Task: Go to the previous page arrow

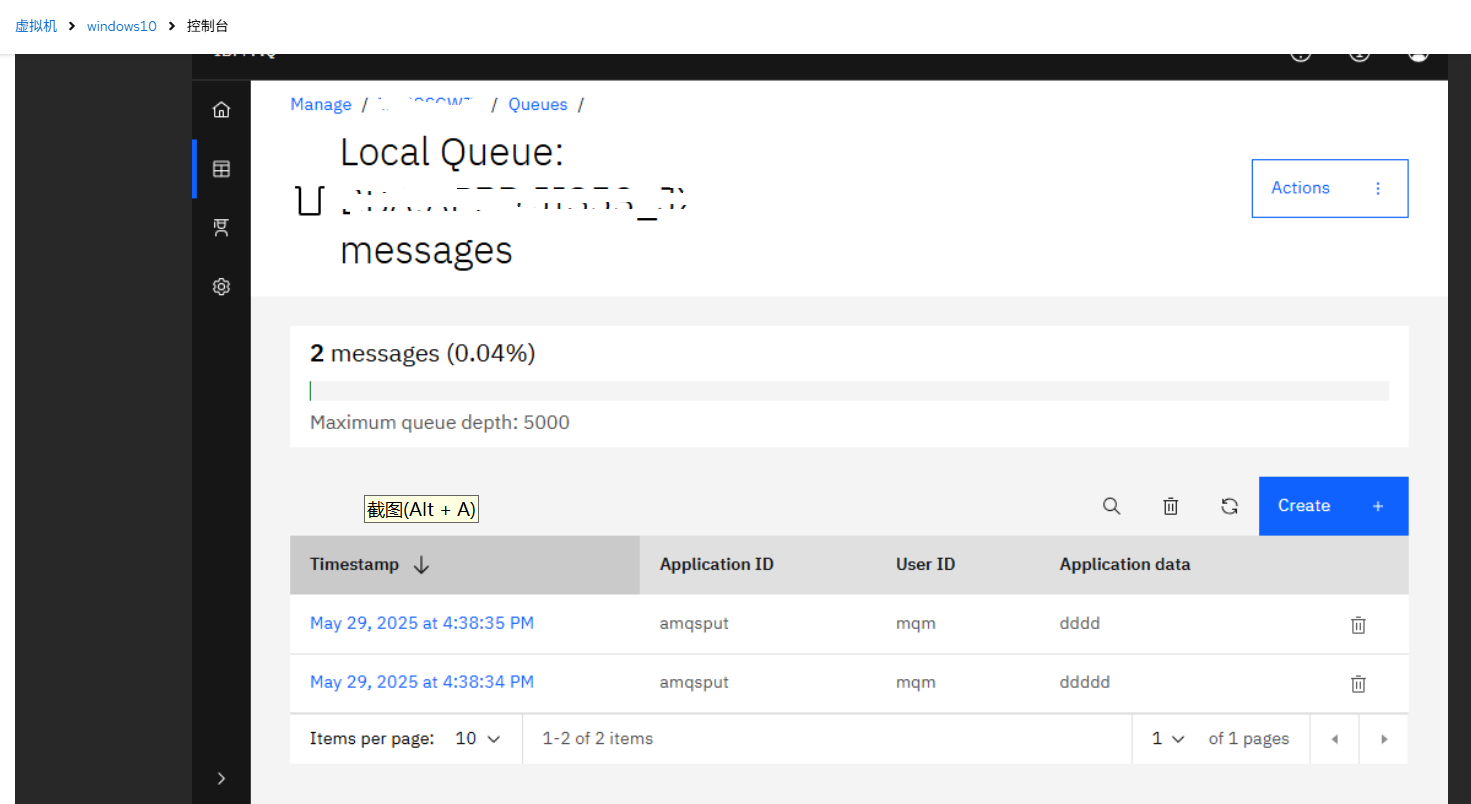Action: [x=1334, y=740]
